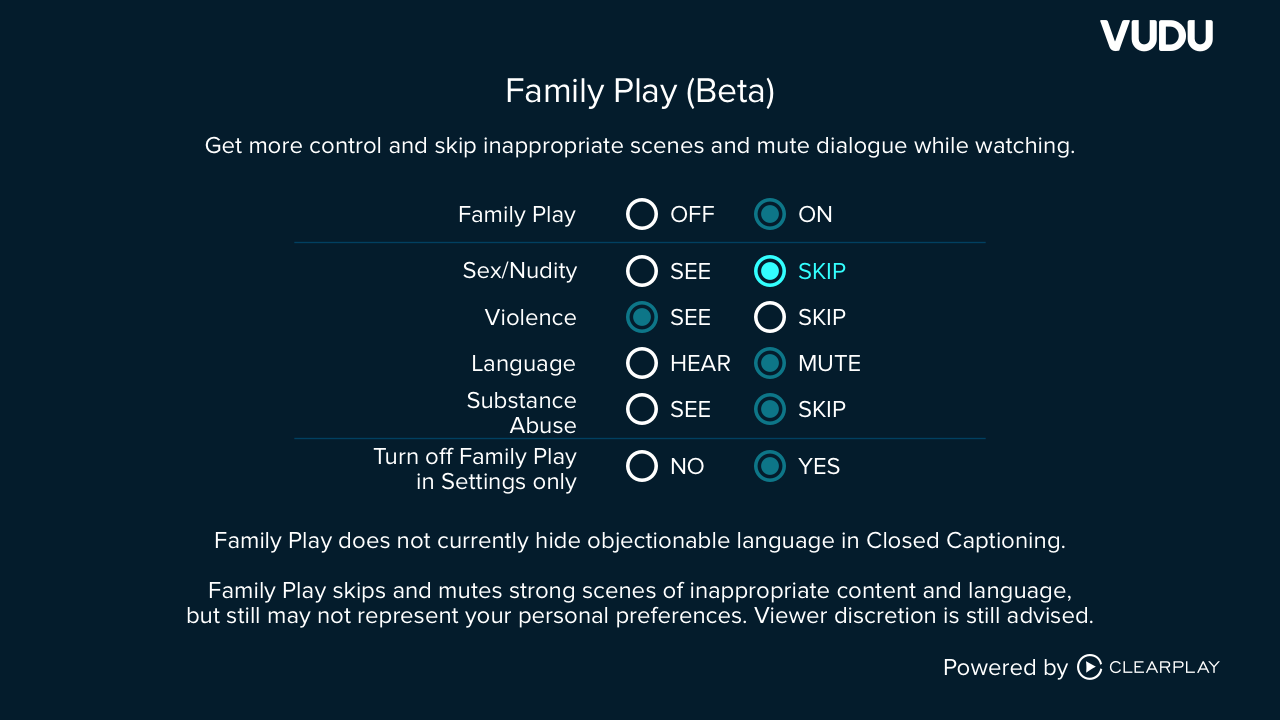Select YES for Settings-only turn off
This screenshot has width=1280, height=720.
click(x=770, y=466)
